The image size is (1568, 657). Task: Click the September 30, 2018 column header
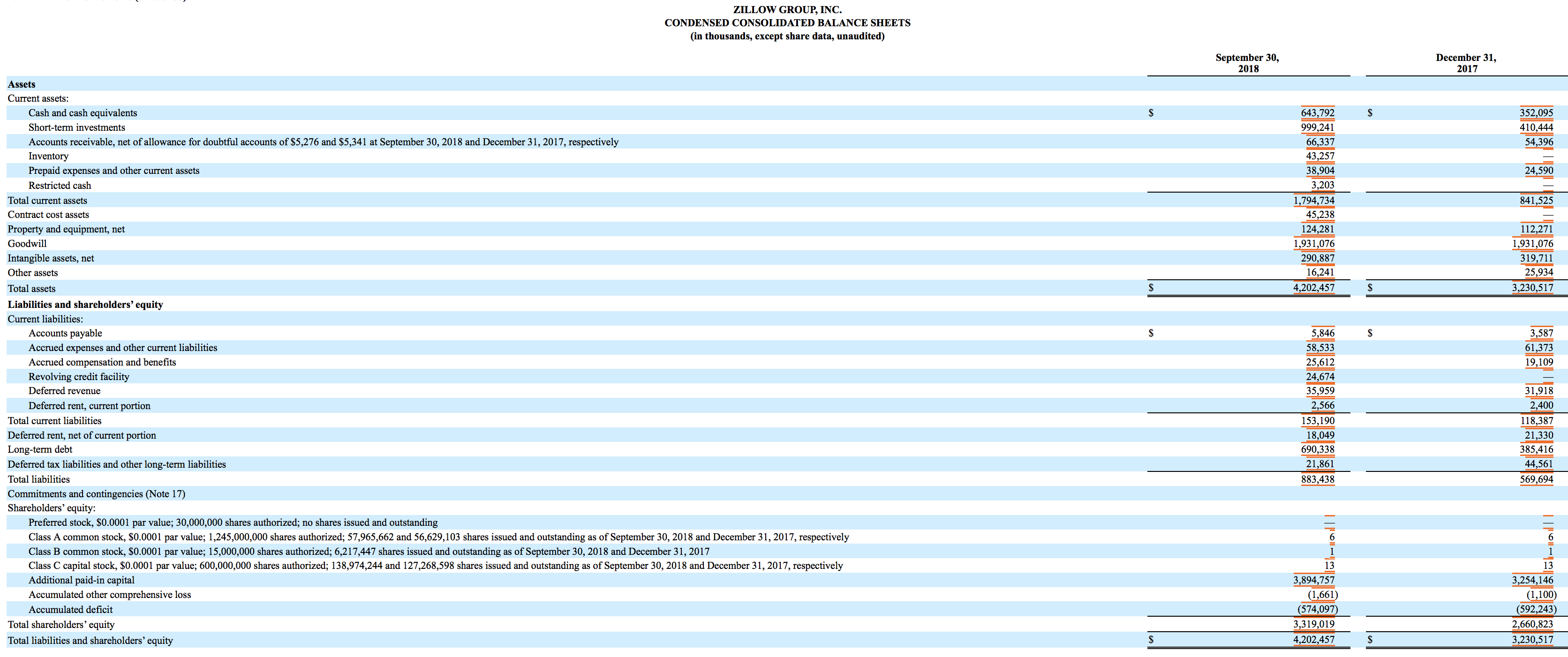(x=1247, y=63)
